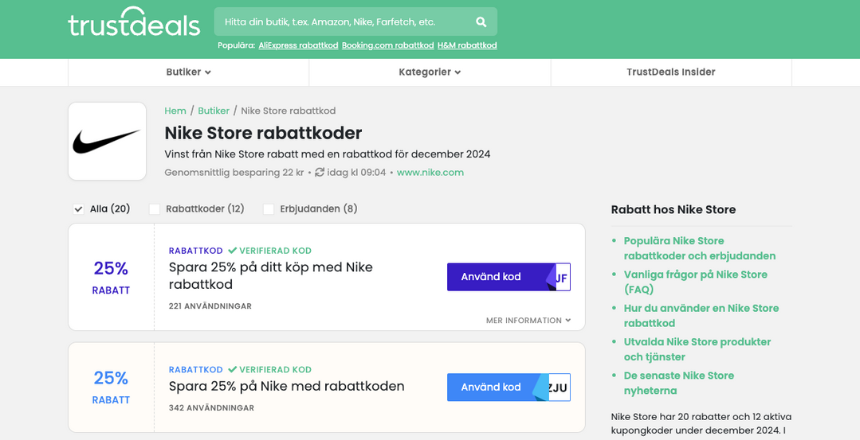Check the Erbjudanden (8) filter
860x440 pixels.
point(269,209)
